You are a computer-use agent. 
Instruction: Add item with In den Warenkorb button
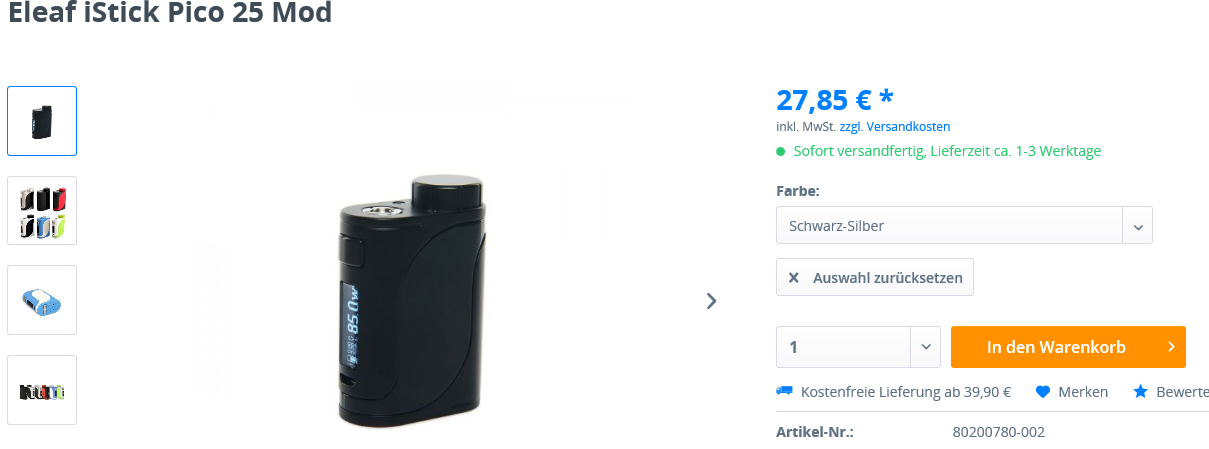tap(1068, 347)
